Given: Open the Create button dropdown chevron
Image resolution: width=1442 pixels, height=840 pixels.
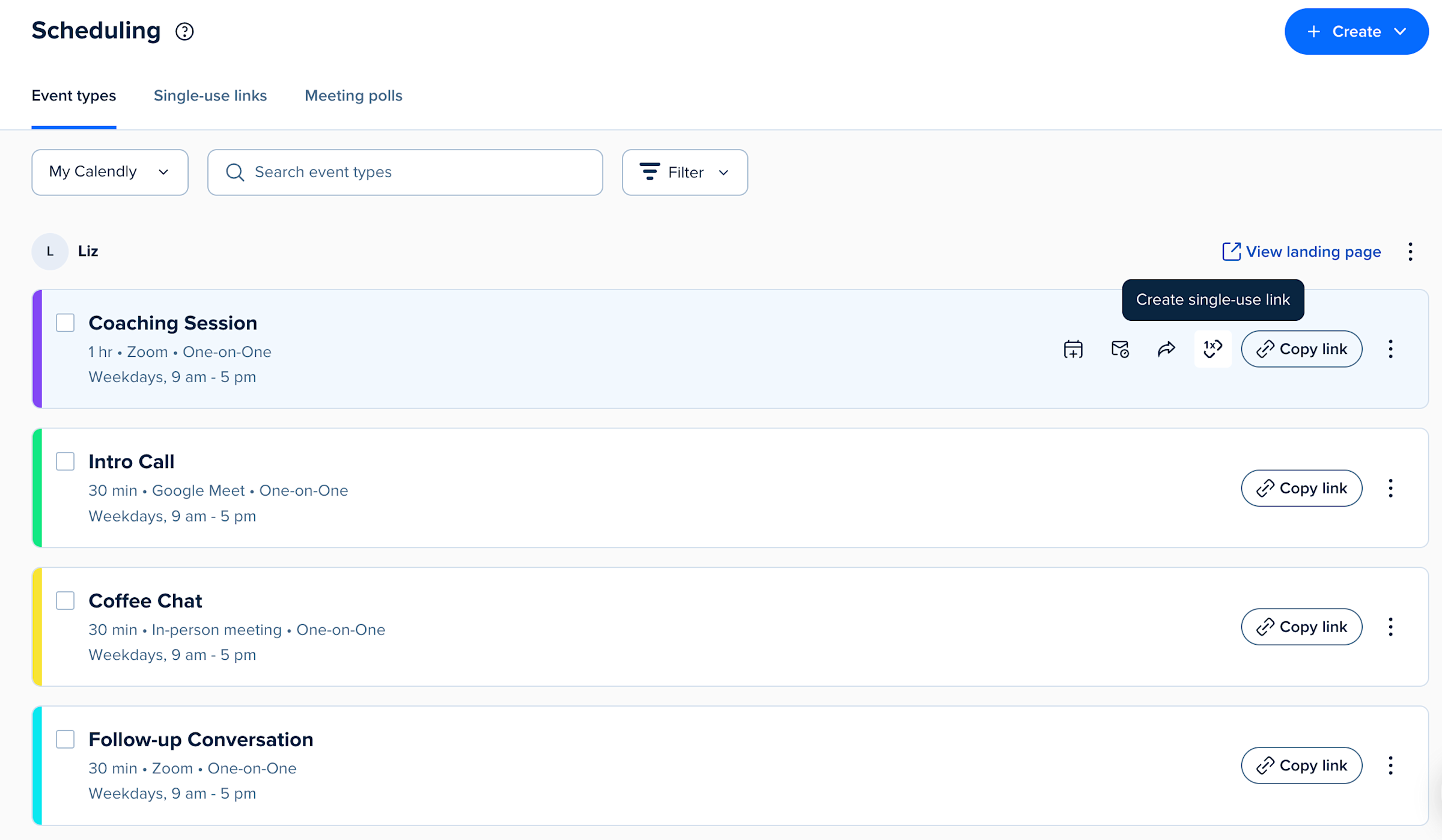Looking at the screenshot, I should [1401, 31].
